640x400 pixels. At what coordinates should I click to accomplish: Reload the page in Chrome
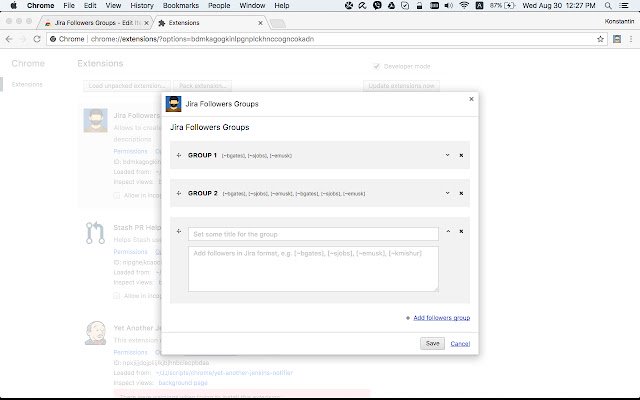click(37, 39)
